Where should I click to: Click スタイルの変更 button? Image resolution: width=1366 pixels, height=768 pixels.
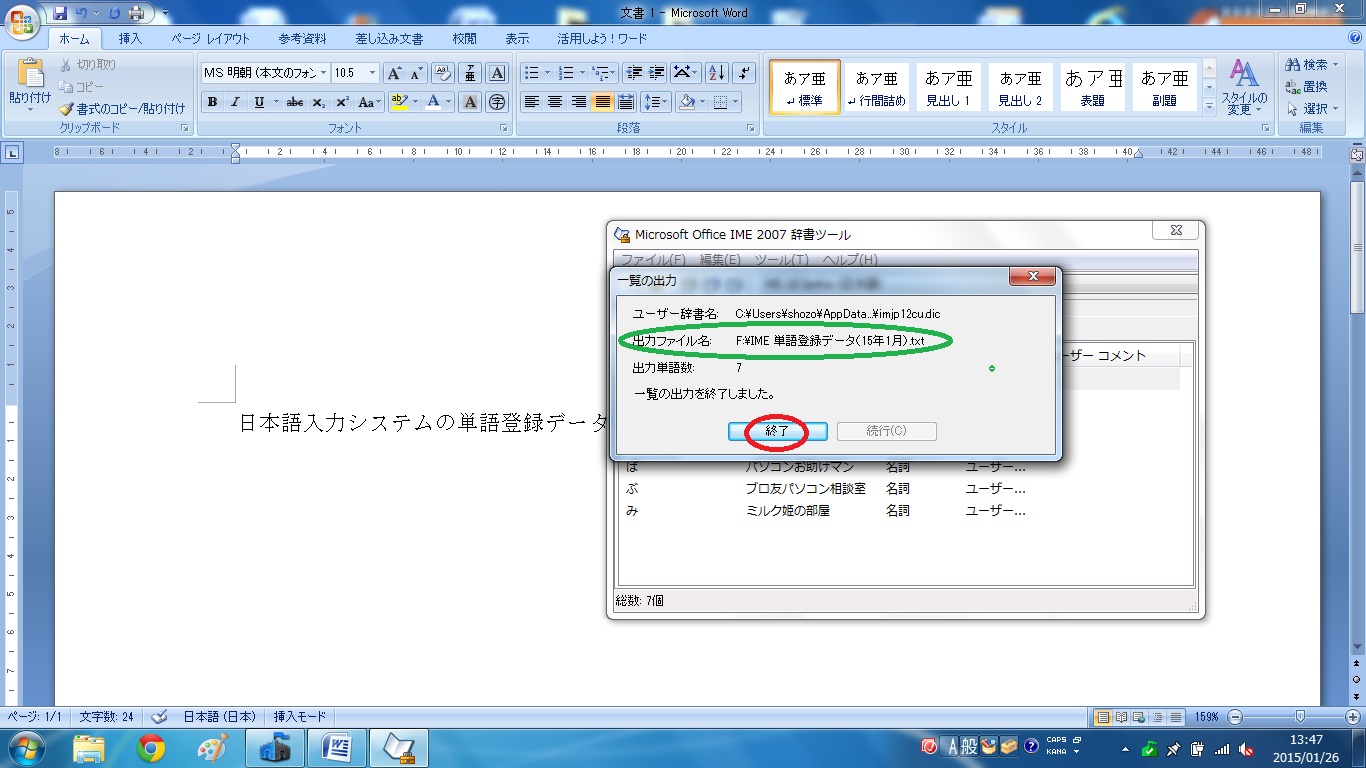(x=1244, y=87)
